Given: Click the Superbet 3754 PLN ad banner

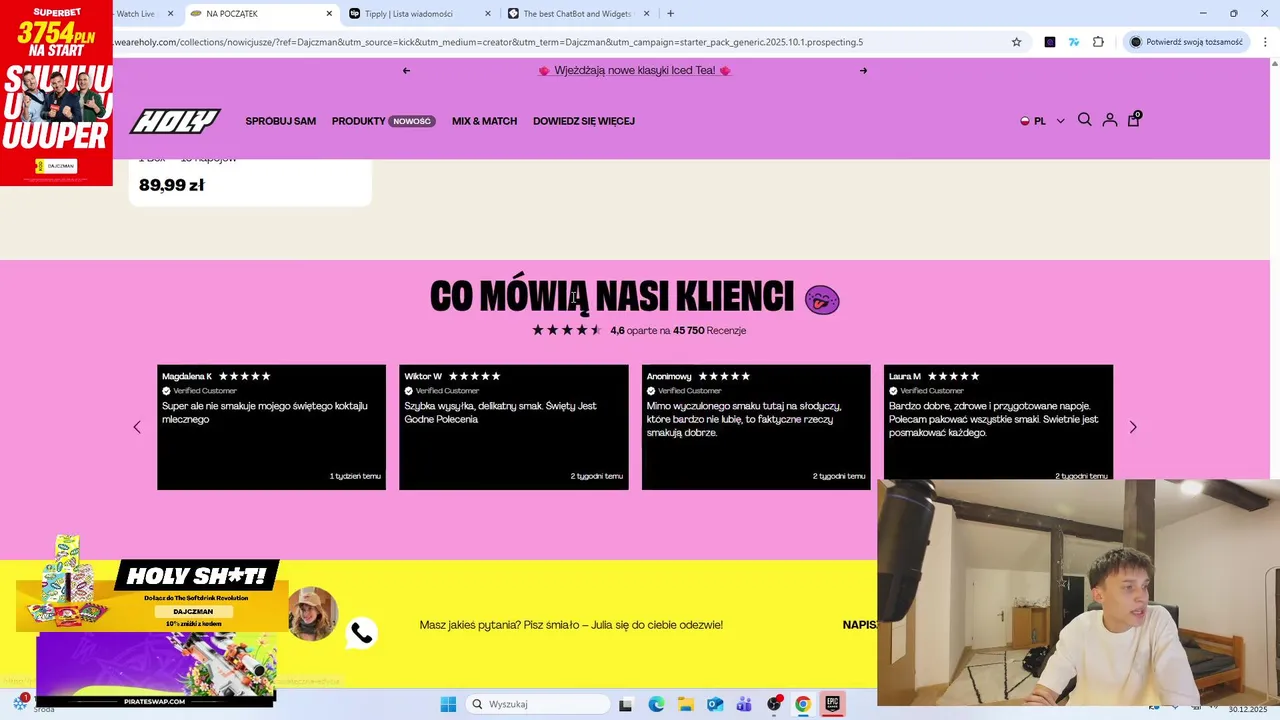Looking at the screenshot, I should [x=56, y=93].
